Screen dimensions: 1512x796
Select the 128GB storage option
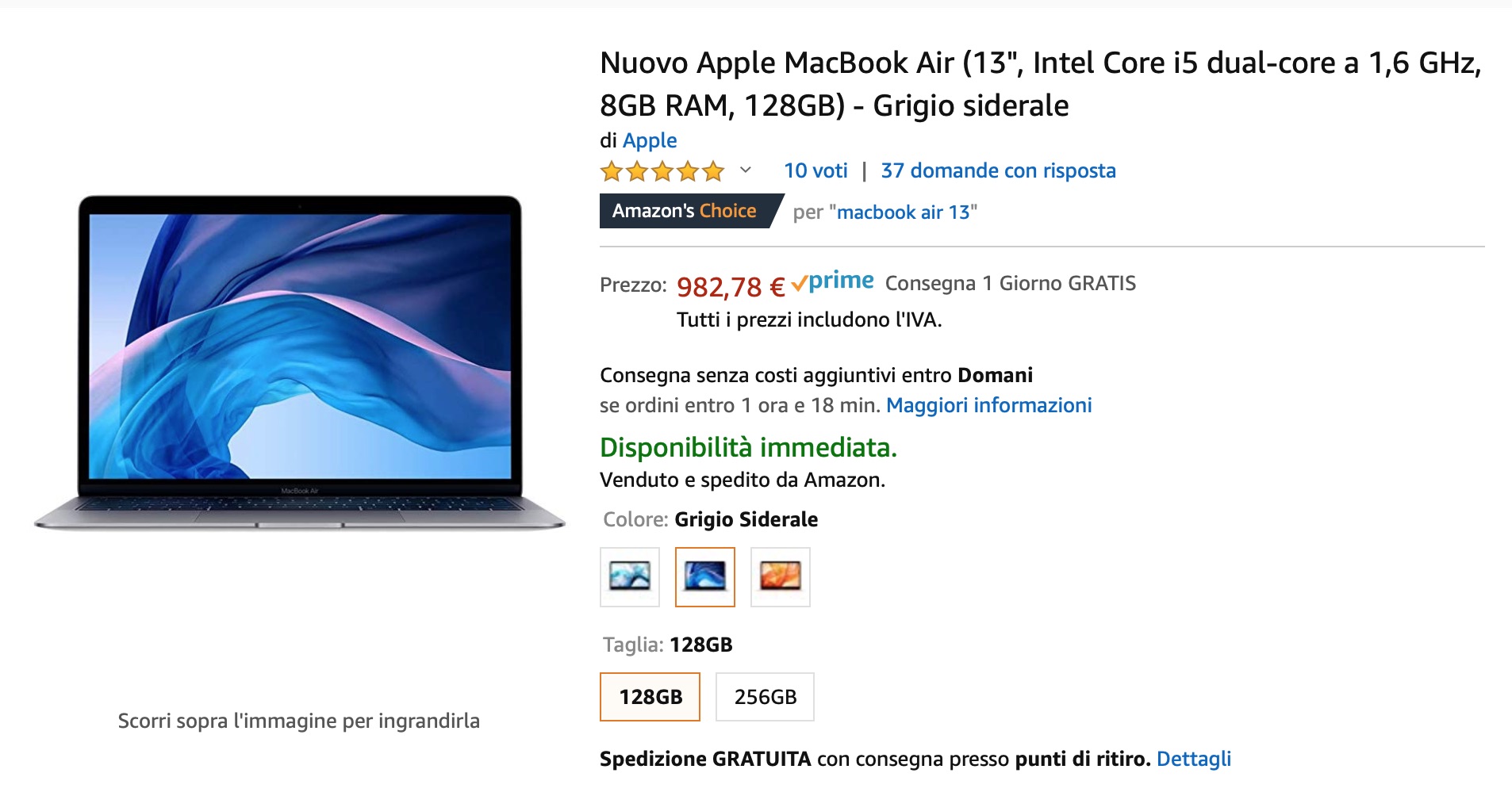tap(650, 697)
